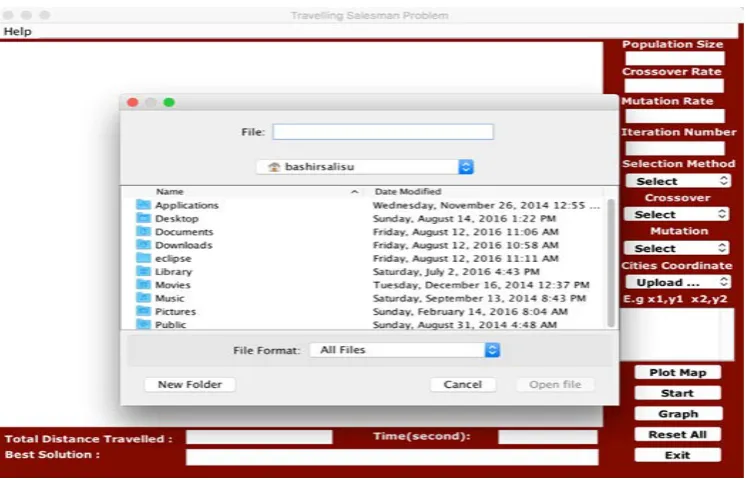Click the Time(second) output field

point(548,437)
